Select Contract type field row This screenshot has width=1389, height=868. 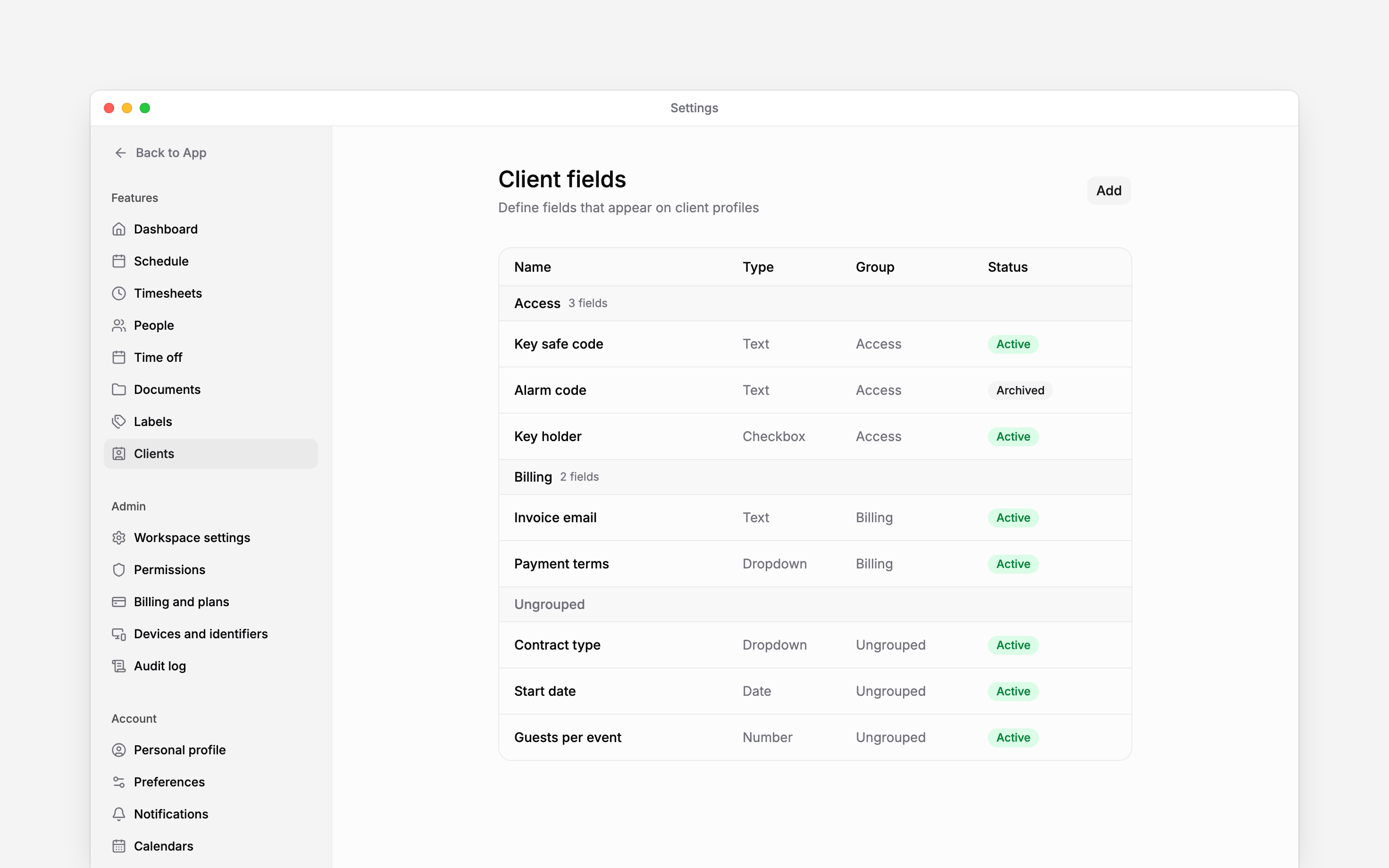pos(815,645)
